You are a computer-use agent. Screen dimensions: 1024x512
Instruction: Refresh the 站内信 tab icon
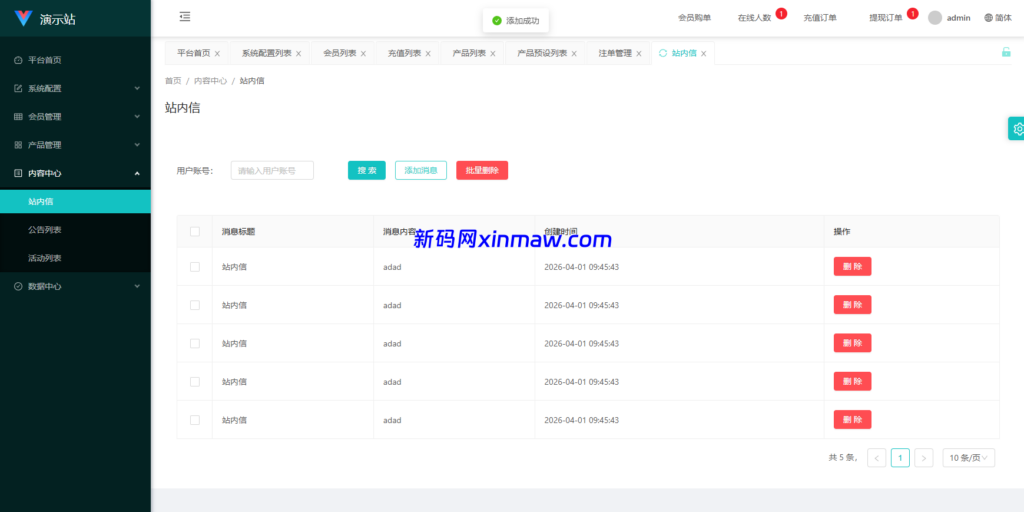coord(663,54)
